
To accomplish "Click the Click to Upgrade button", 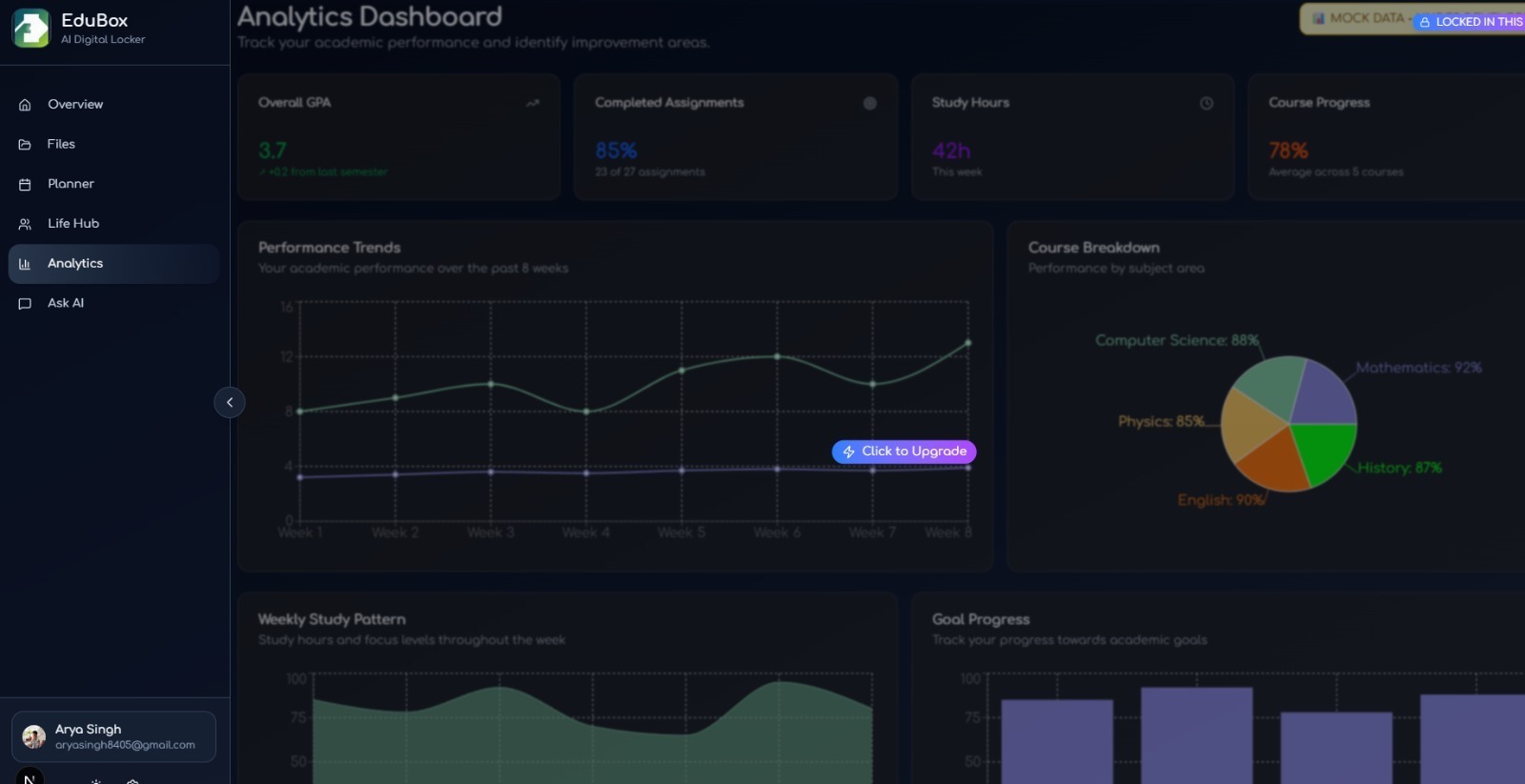I will pos(904,452).
